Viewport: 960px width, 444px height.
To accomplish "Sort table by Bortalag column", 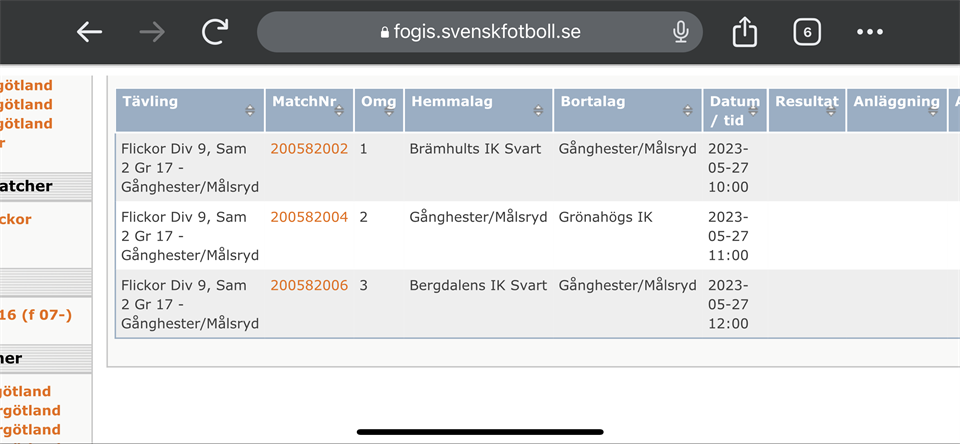I will click(x=627, y=110).
